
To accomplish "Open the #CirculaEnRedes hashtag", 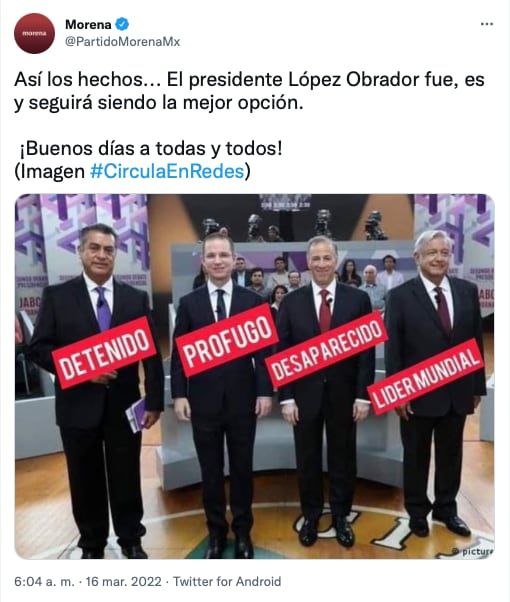I will click(167, 171).
